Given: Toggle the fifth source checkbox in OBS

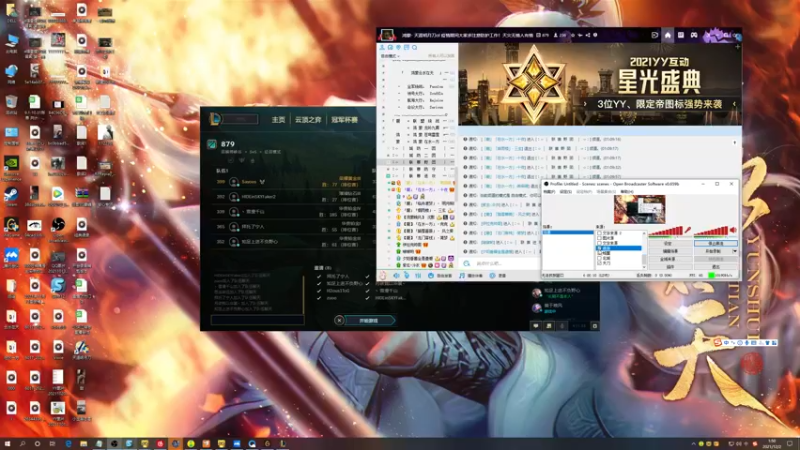Looking at the screenshot, I should pos(599,253).
